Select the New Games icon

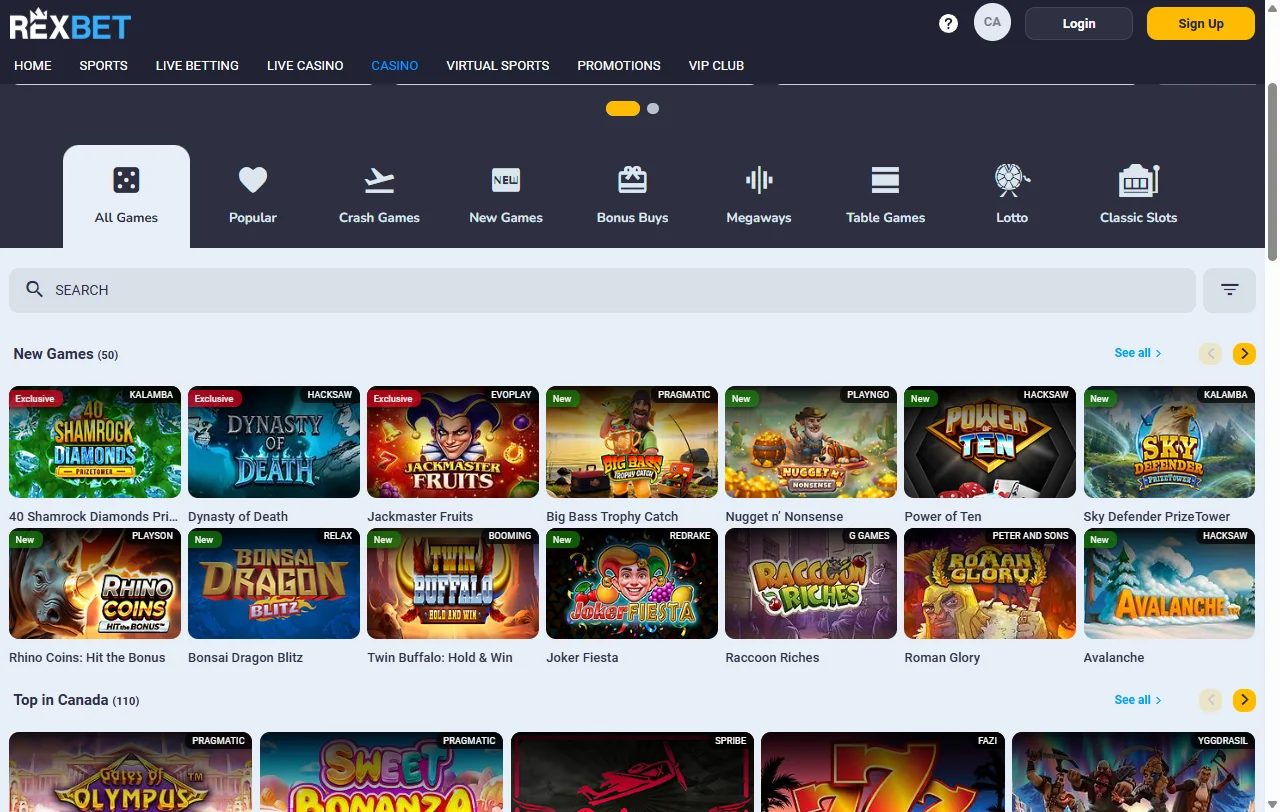(506, 180)
